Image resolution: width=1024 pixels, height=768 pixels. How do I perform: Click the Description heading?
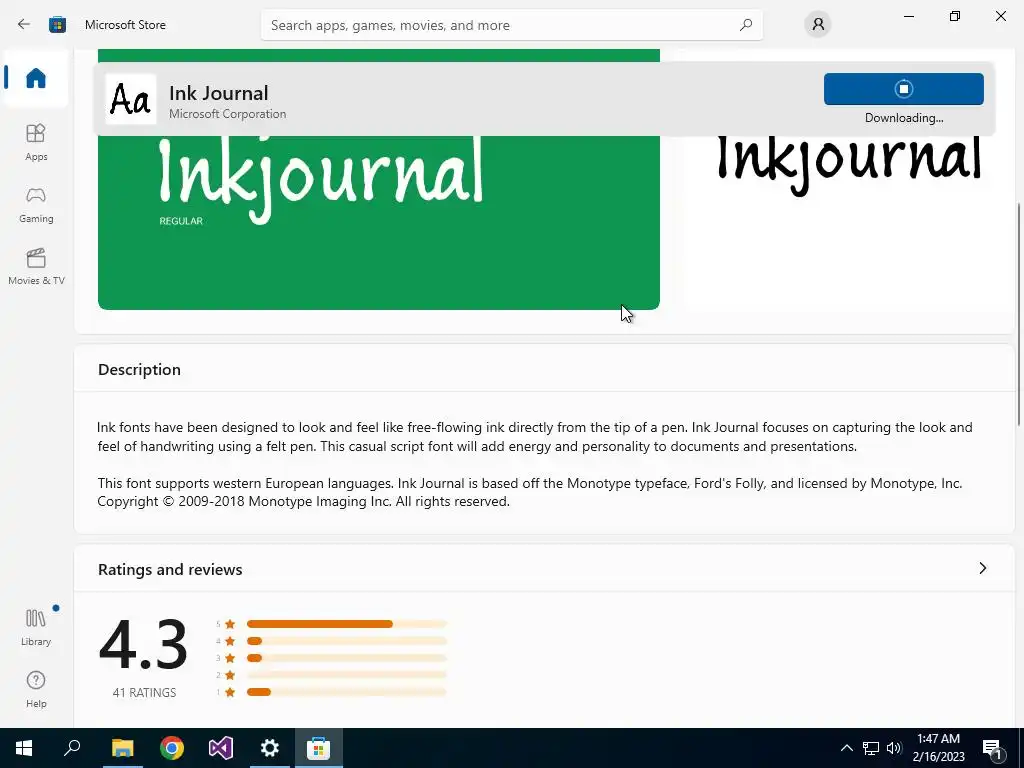click(x=139, y=370)
